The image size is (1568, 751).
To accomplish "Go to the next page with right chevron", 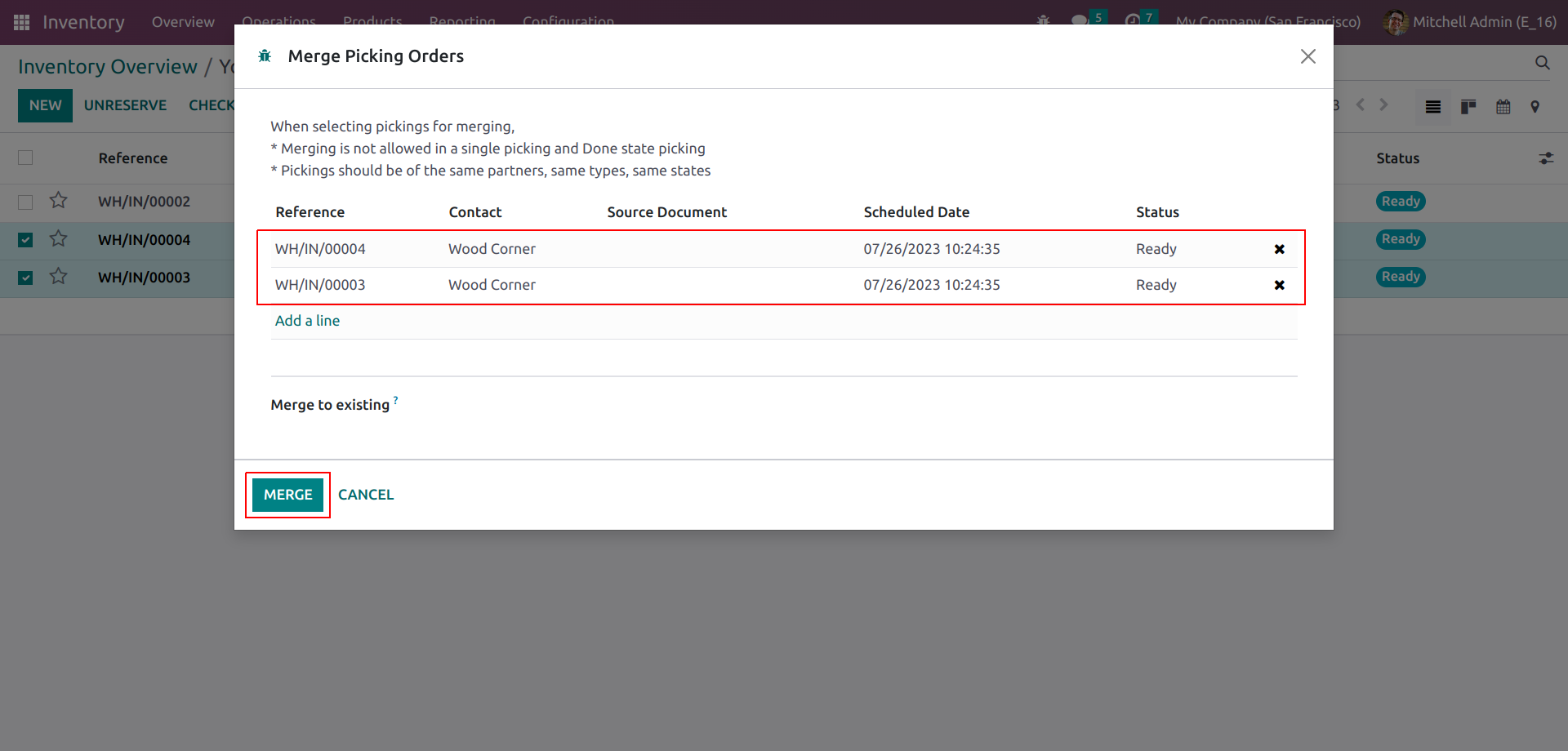I will (x=1383, y=104).
